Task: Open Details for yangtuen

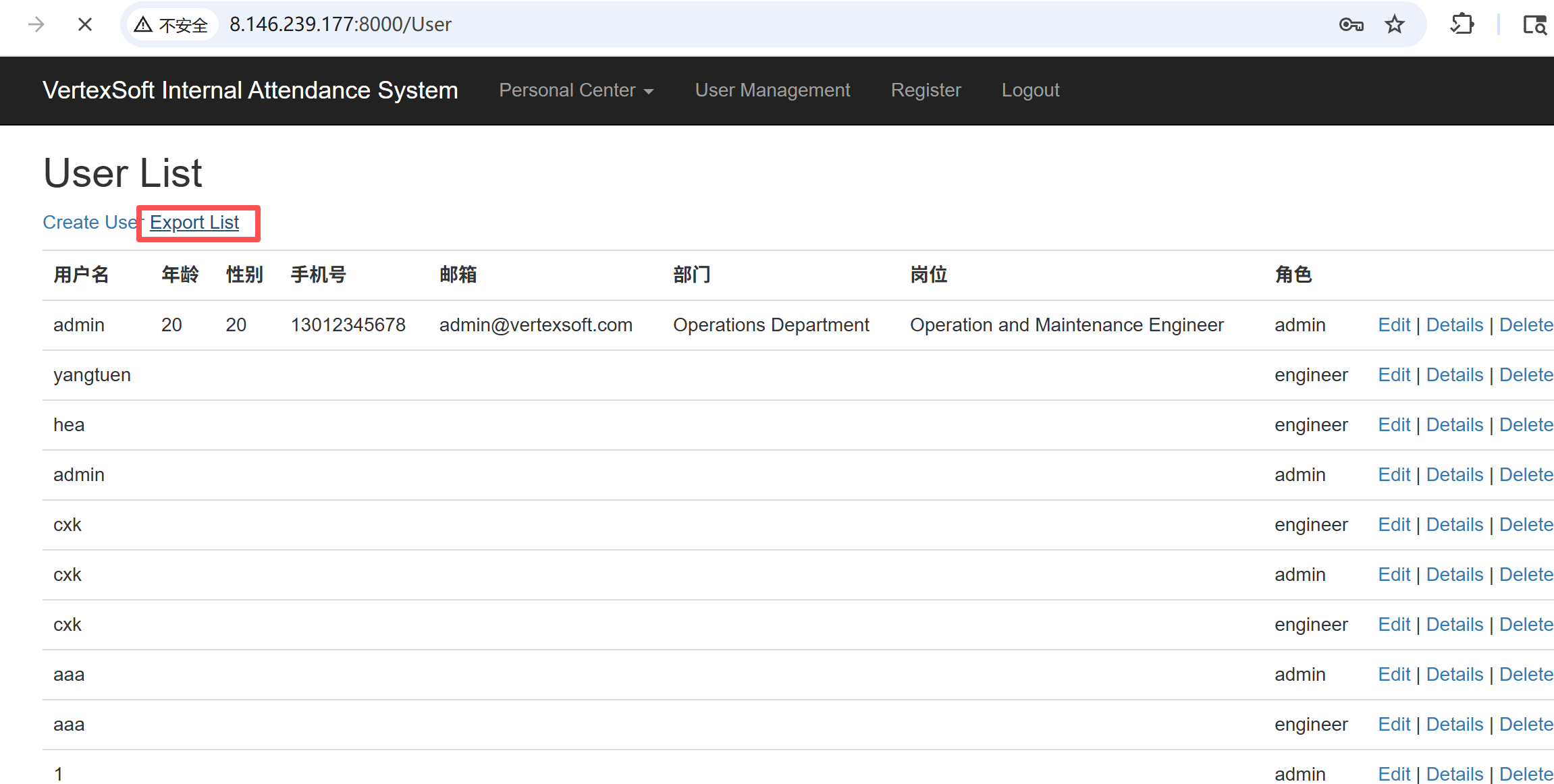Action: tap(1455, 374)
